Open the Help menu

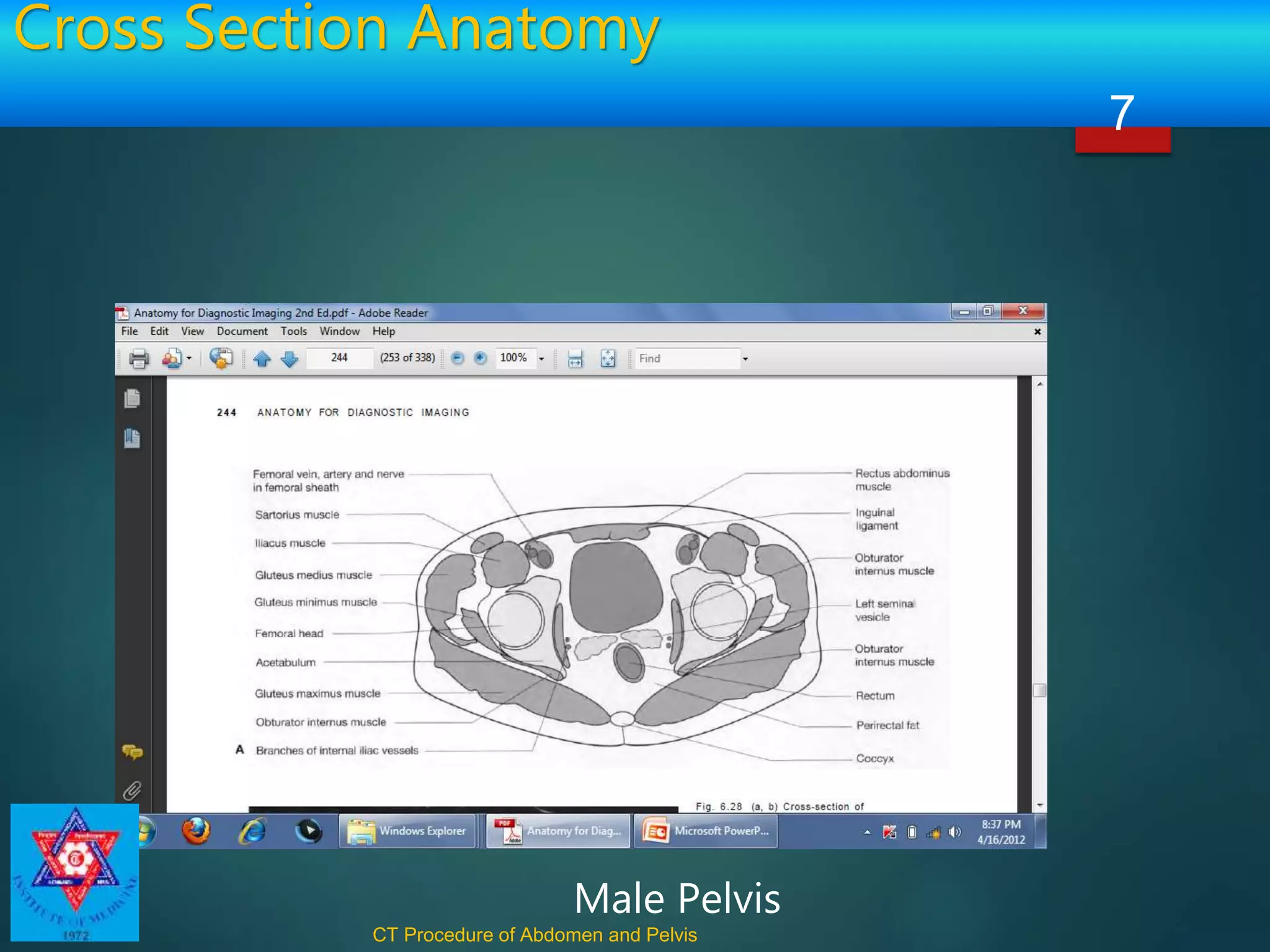click(x=384, y=331)
